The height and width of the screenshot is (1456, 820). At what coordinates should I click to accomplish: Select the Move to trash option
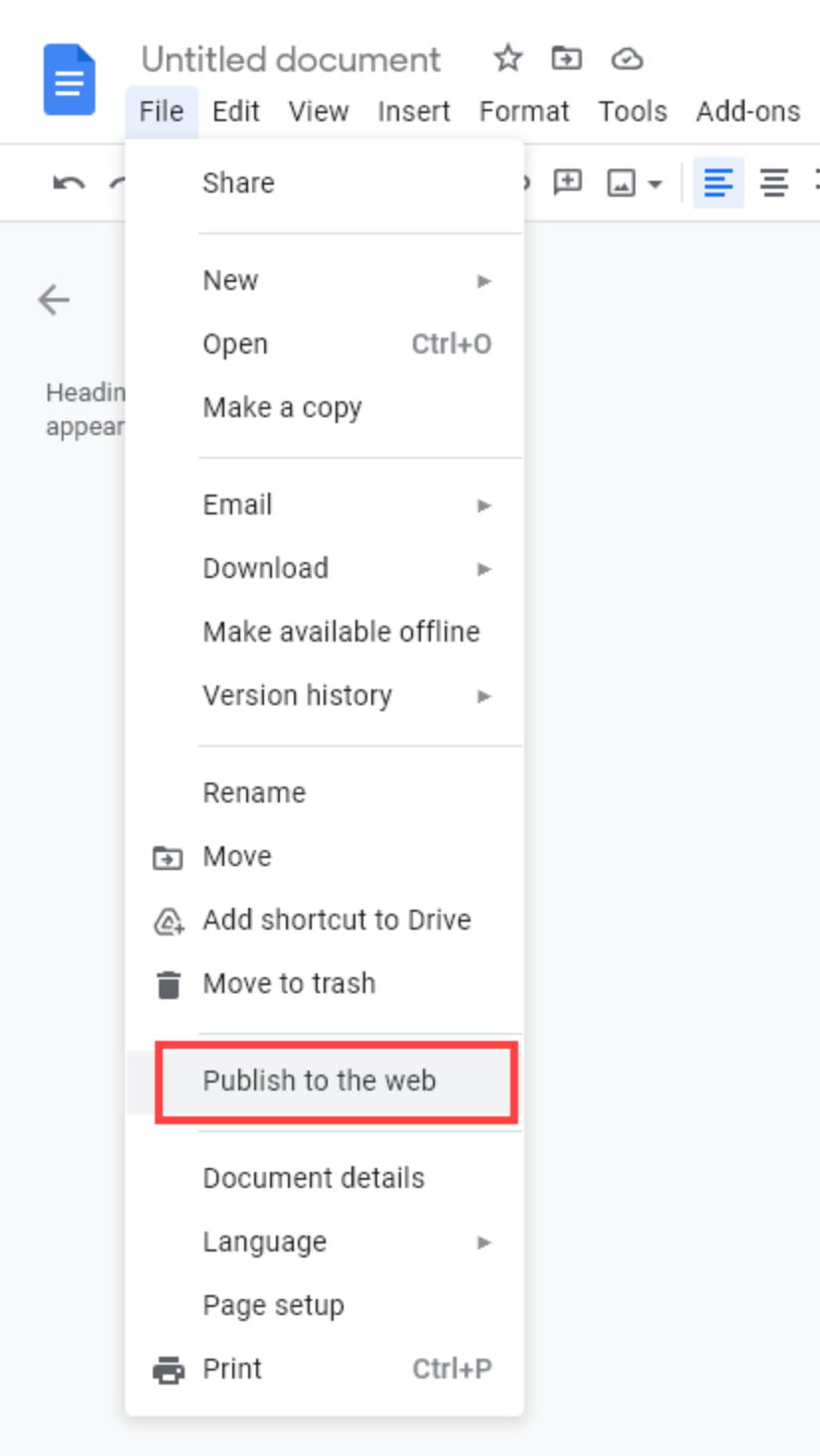[288, 983]
